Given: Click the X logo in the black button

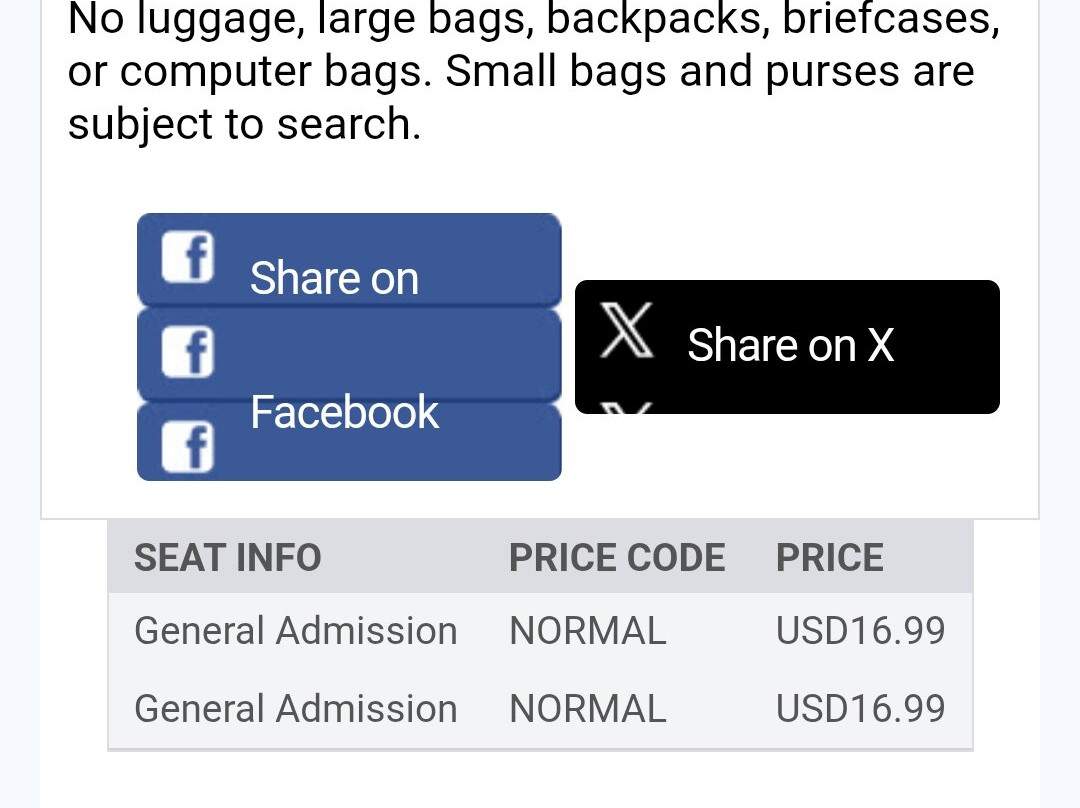Looking at the screenshot, I should click(627, 331).
